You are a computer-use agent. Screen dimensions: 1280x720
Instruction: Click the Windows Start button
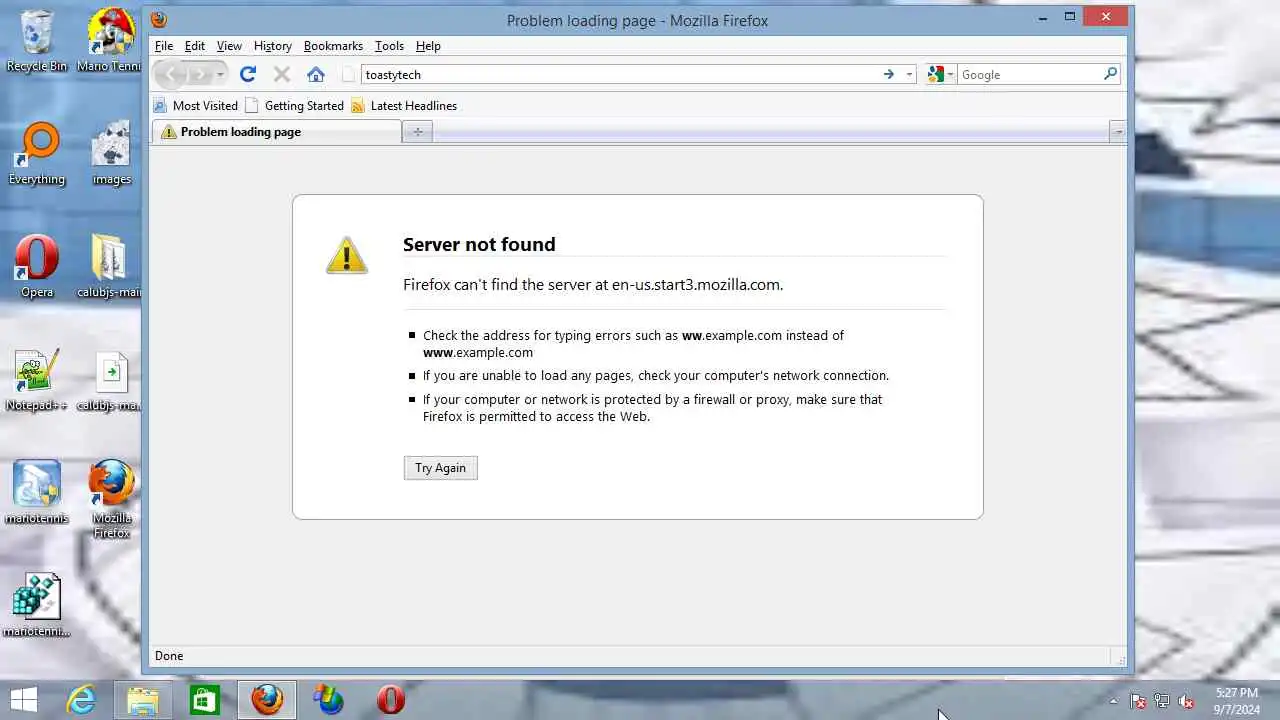23,700
